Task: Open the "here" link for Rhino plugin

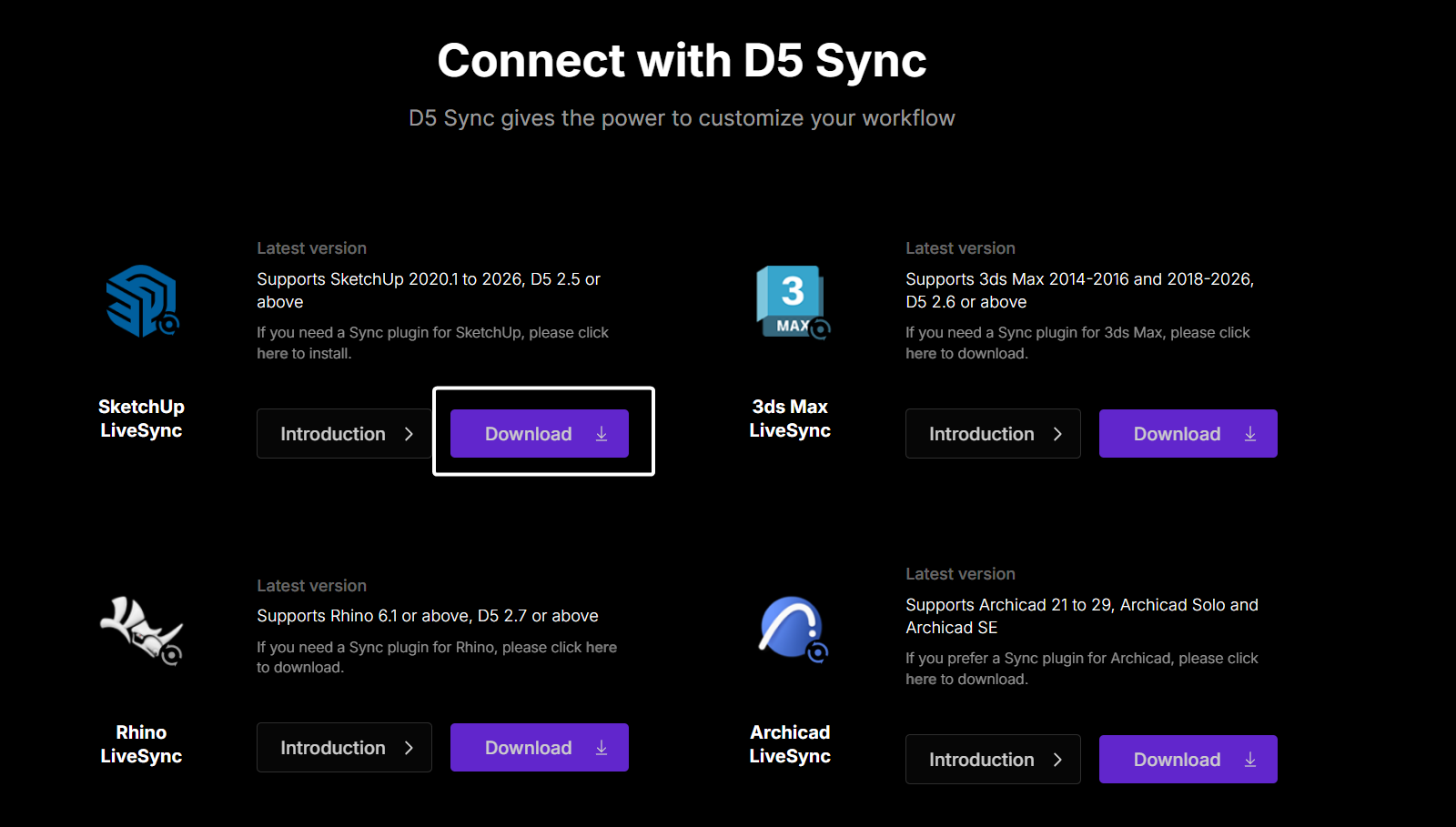Action: coord(602,648)
